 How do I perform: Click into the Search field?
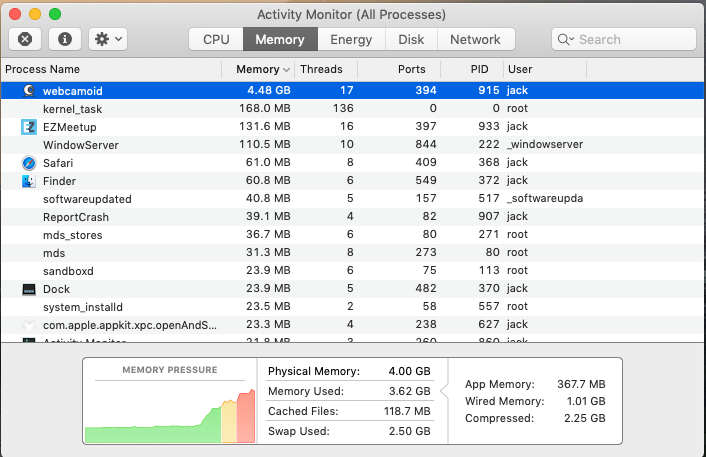[x=624, y=39]
